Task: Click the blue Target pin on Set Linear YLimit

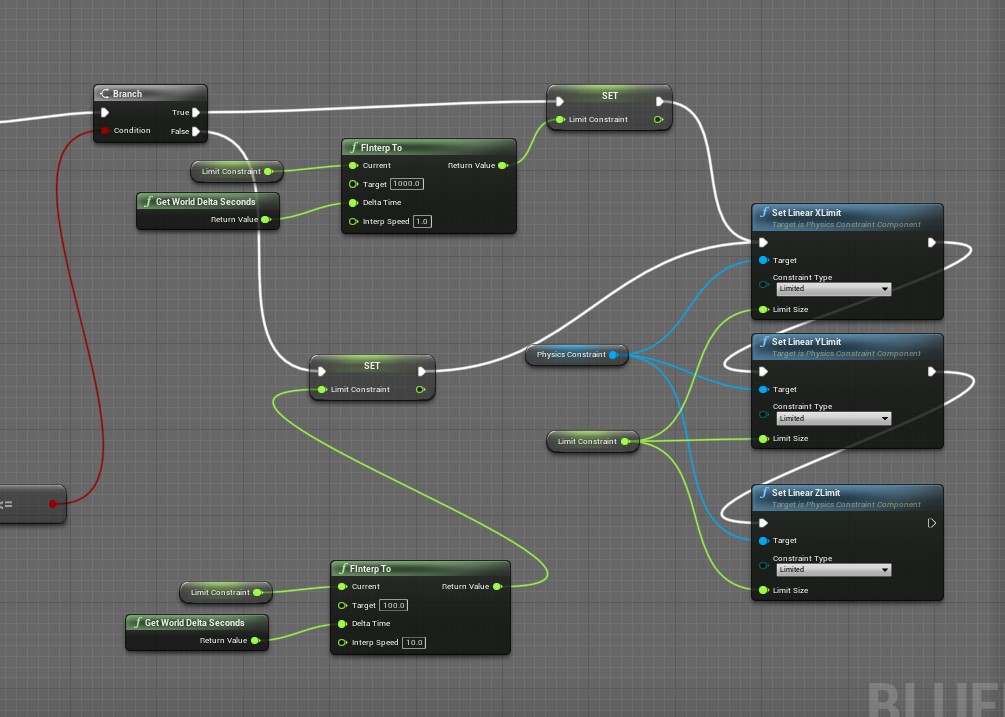Action: pos(763,390)
